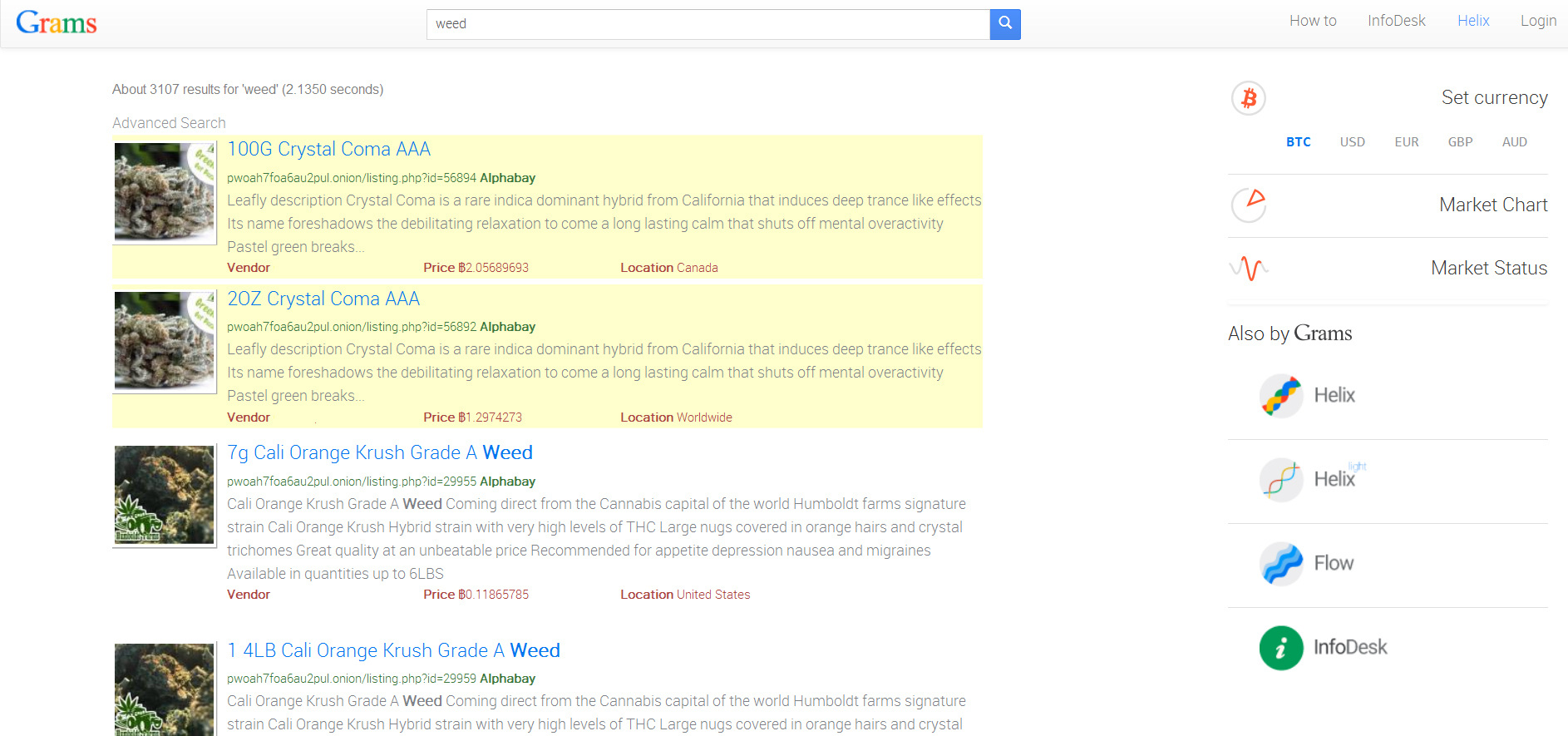Click the blue search magnifier button
1568x736 pixels.
pyautogui.click(x=1004, y=24)
